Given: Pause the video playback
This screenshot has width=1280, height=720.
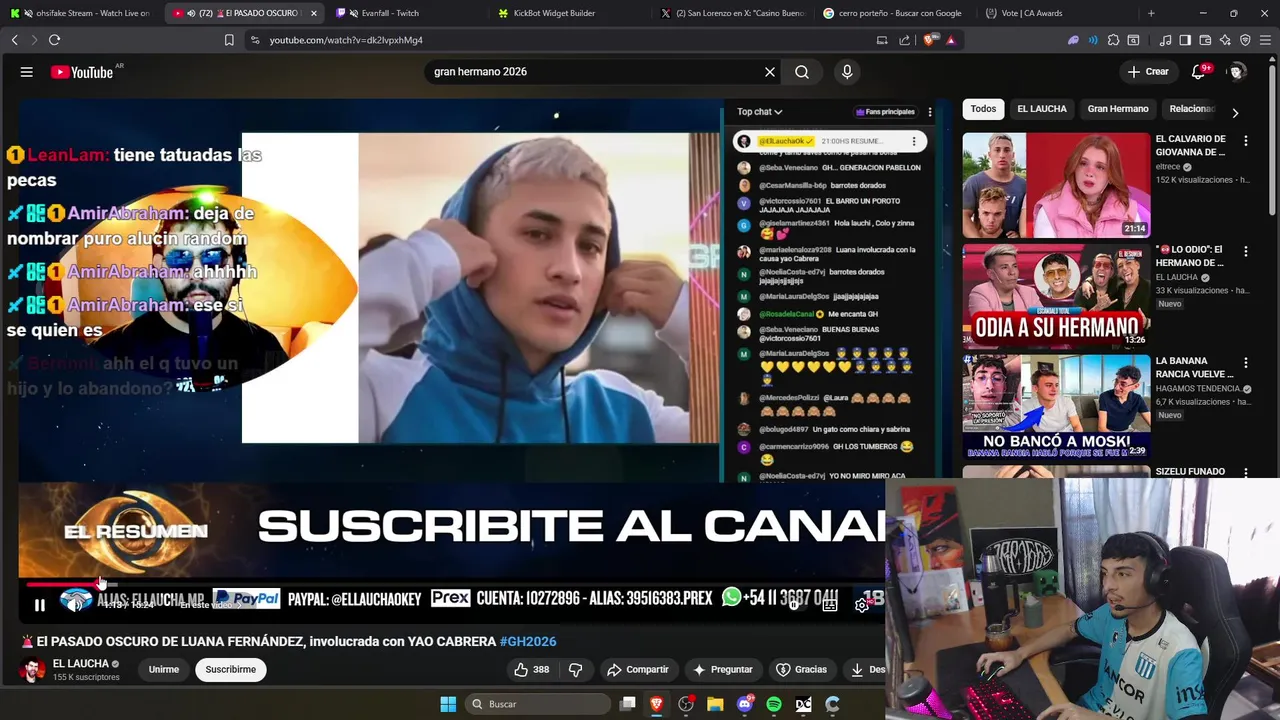Looking at the screenshot, I should coord(39,605).
